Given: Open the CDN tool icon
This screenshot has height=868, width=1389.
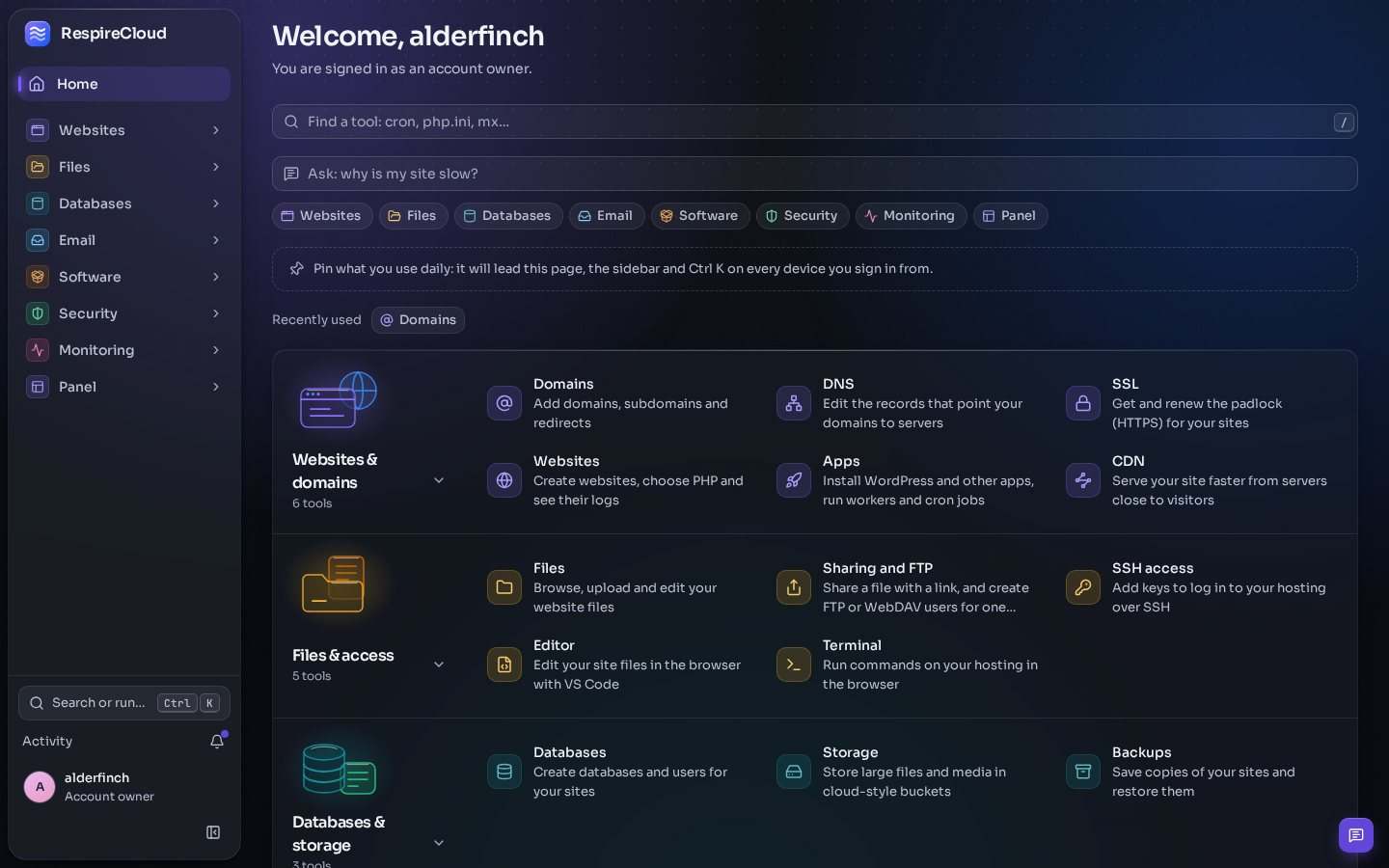Looking at the screenshot, I should [x=1083, y=480].
